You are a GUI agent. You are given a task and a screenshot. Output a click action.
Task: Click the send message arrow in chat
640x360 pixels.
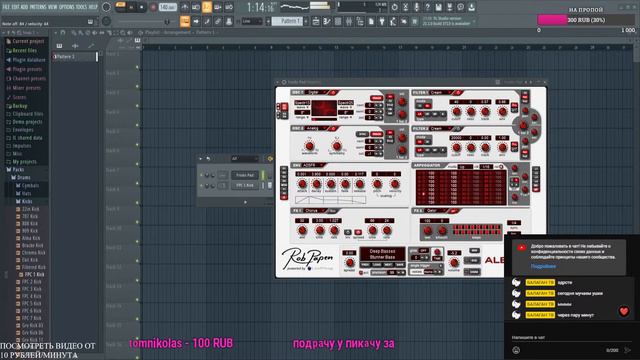pyautogui.click(x=628, y=350)
